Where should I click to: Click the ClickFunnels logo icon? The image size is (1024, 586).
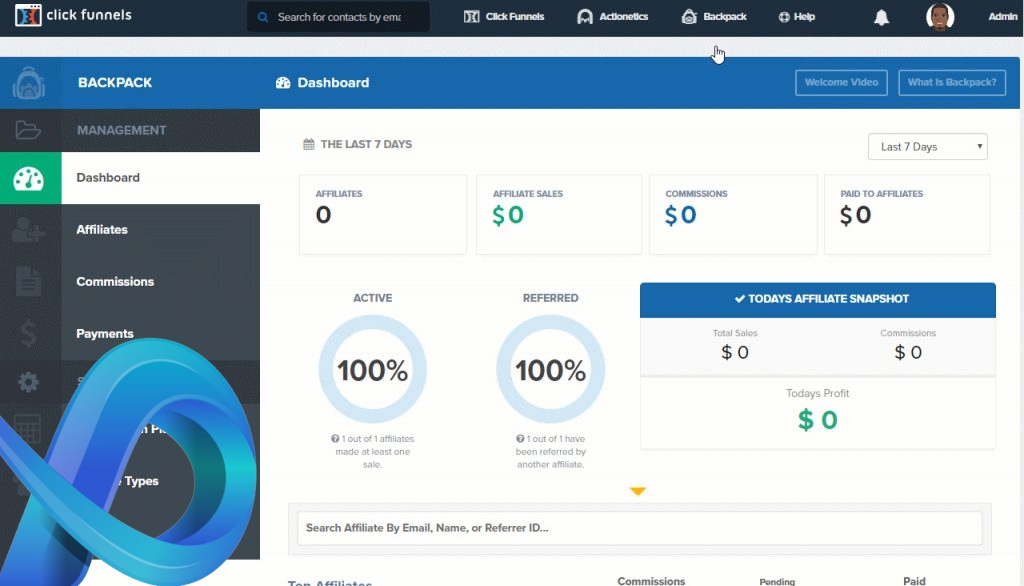click(28, 15)
